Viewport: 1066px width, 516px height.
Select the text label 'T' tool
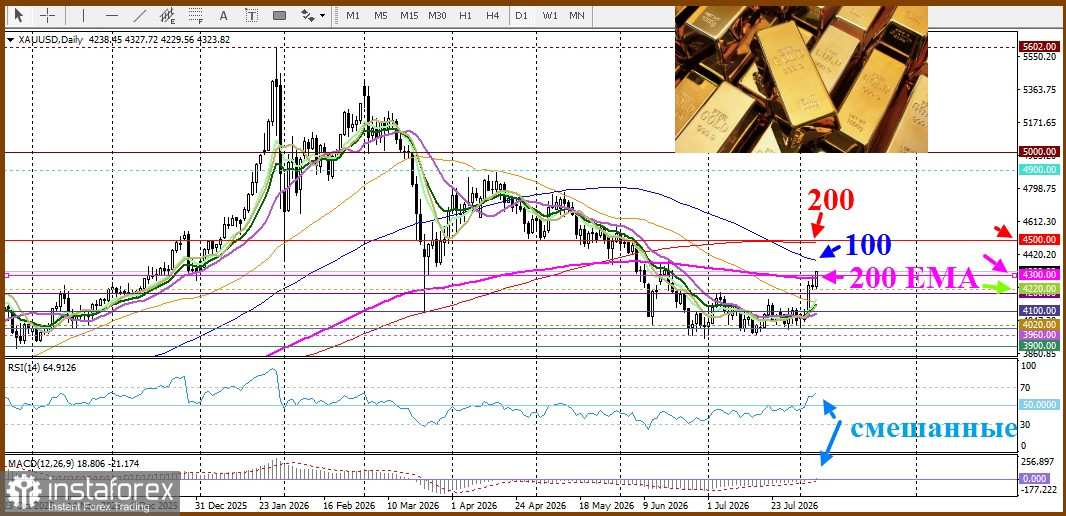point(252,15)
